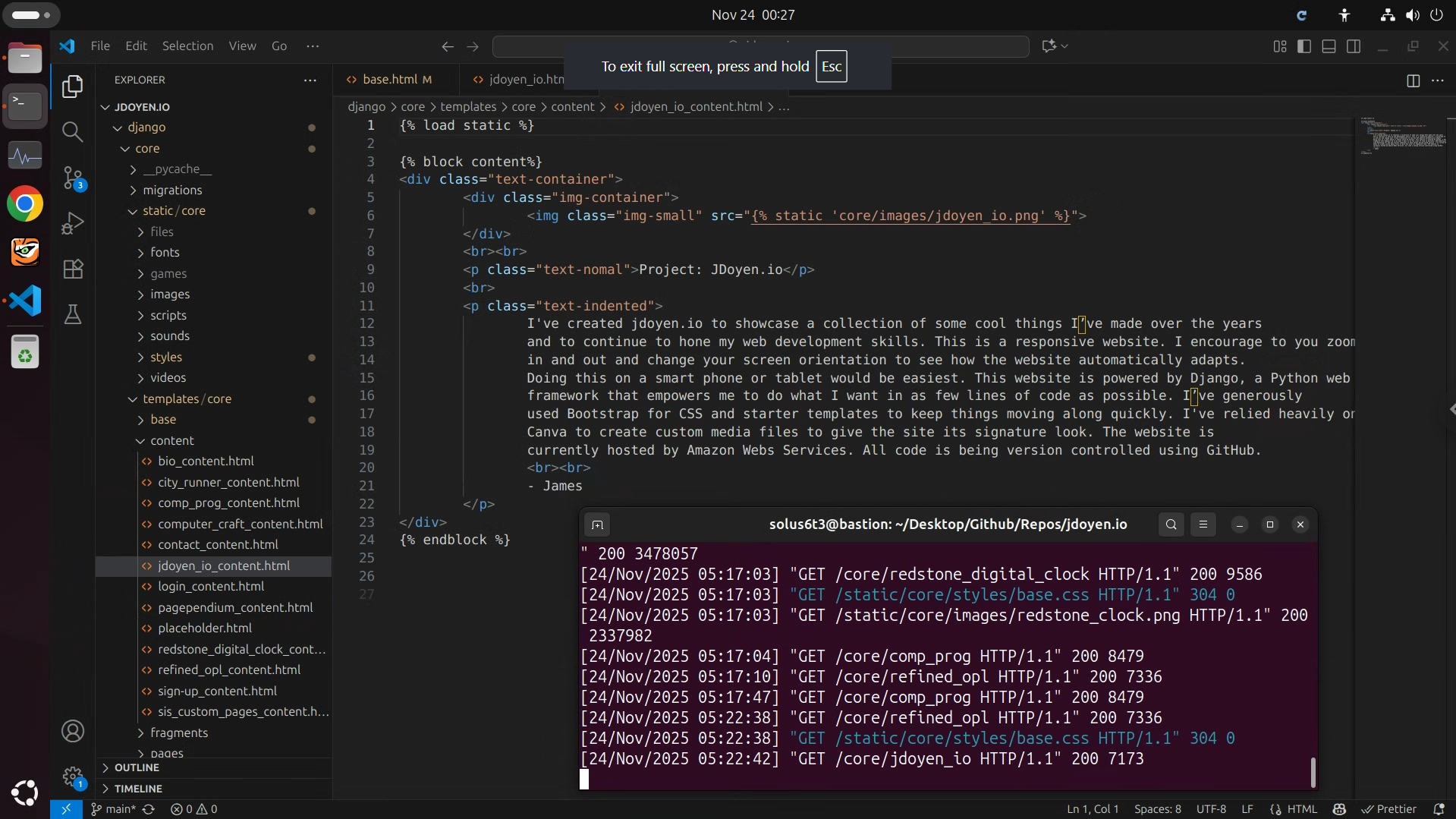Toggle the bottom panel layout button
Screen dimensions: 1456x819
coord(1329,46)
